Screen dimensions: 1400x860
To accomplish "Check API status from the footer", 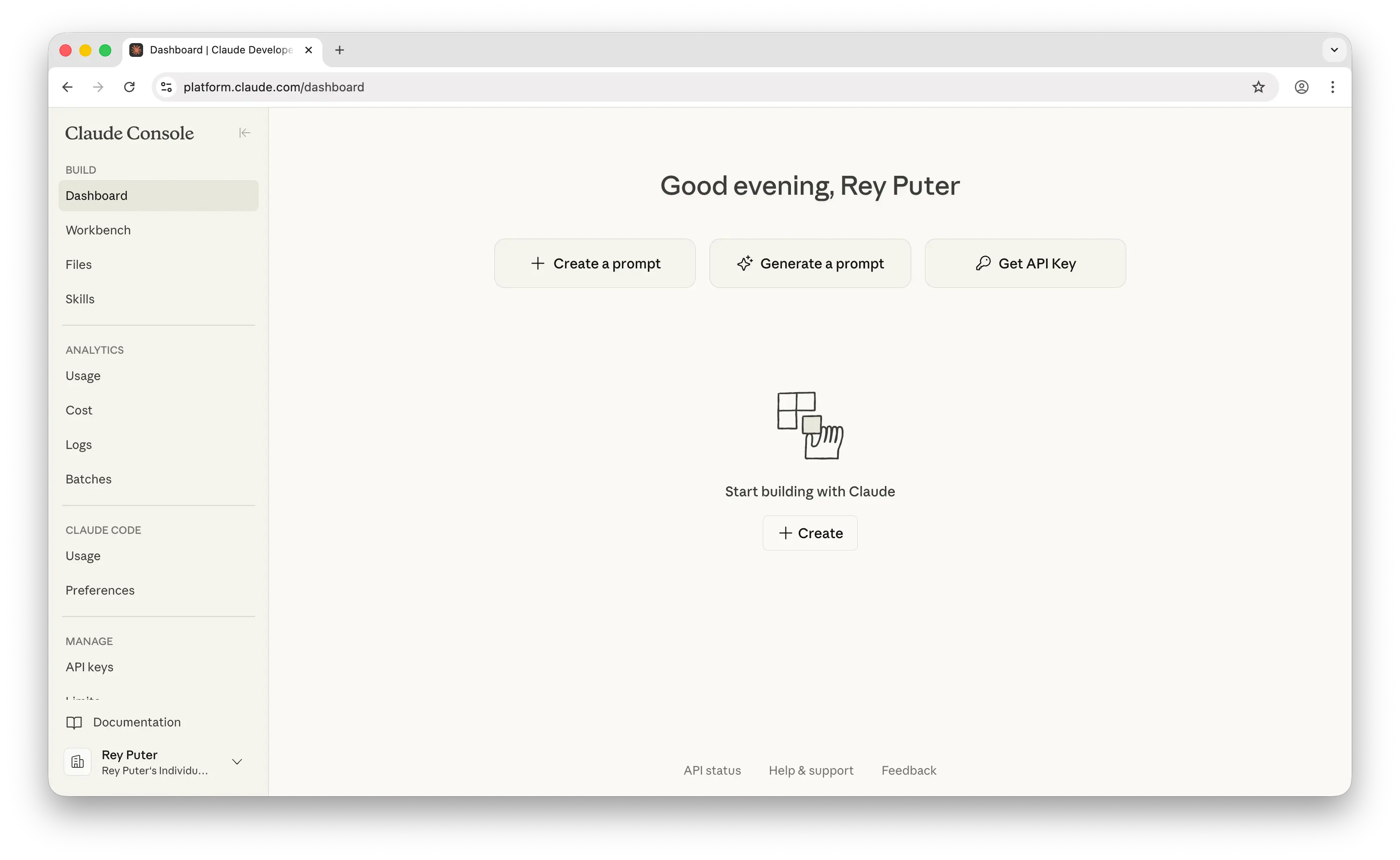I will 712,770.
